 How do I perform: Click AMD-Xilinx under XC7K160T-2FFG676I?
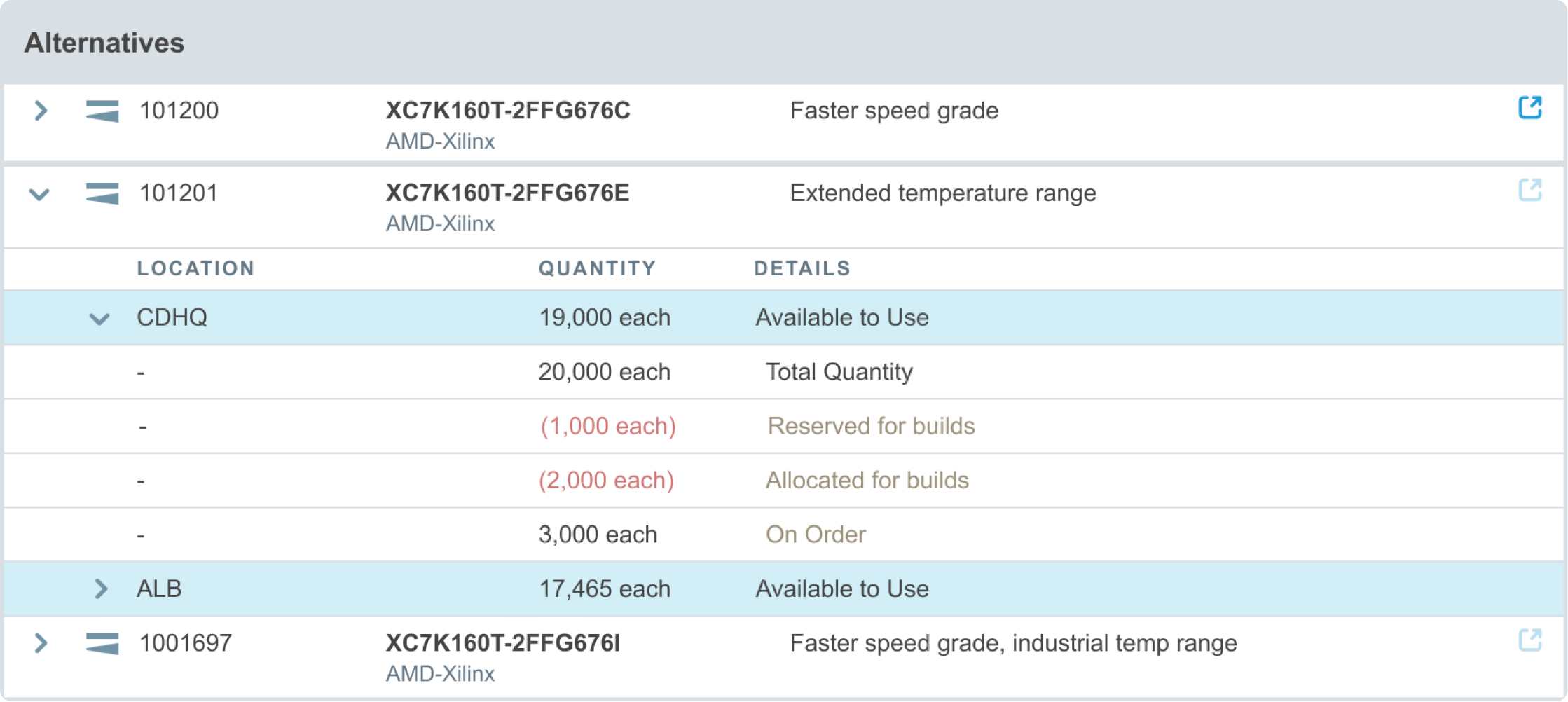[440, 674]
